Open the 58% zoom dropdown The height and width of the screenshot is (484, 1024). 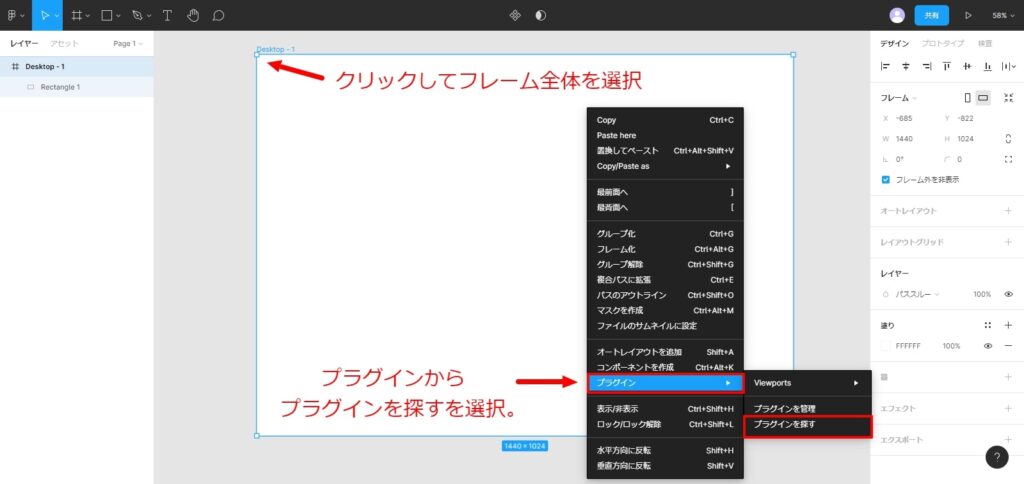point(1003,15)
